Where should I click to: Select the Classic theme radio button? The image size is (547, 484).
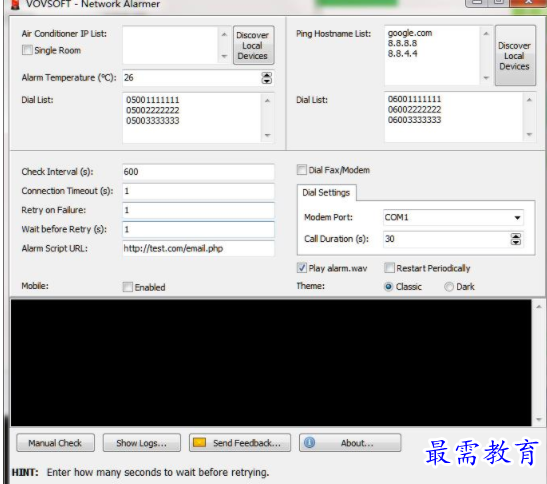[388, 287]
